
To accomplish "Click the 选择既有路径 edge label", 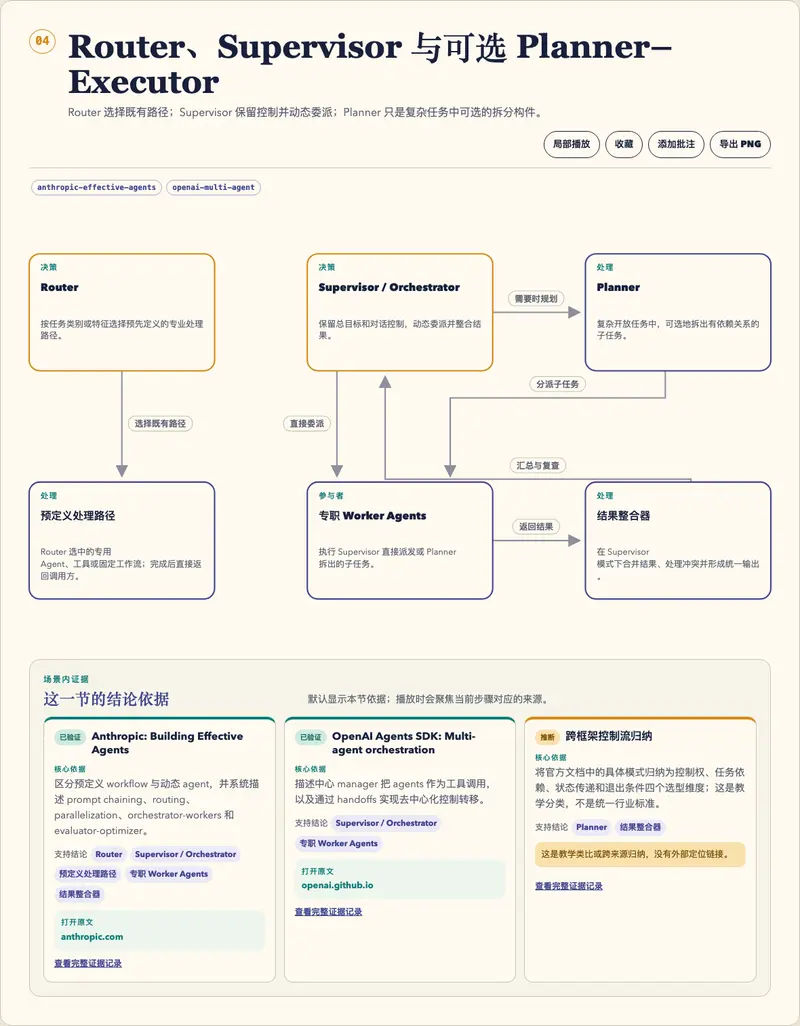I will pos(160,423).
